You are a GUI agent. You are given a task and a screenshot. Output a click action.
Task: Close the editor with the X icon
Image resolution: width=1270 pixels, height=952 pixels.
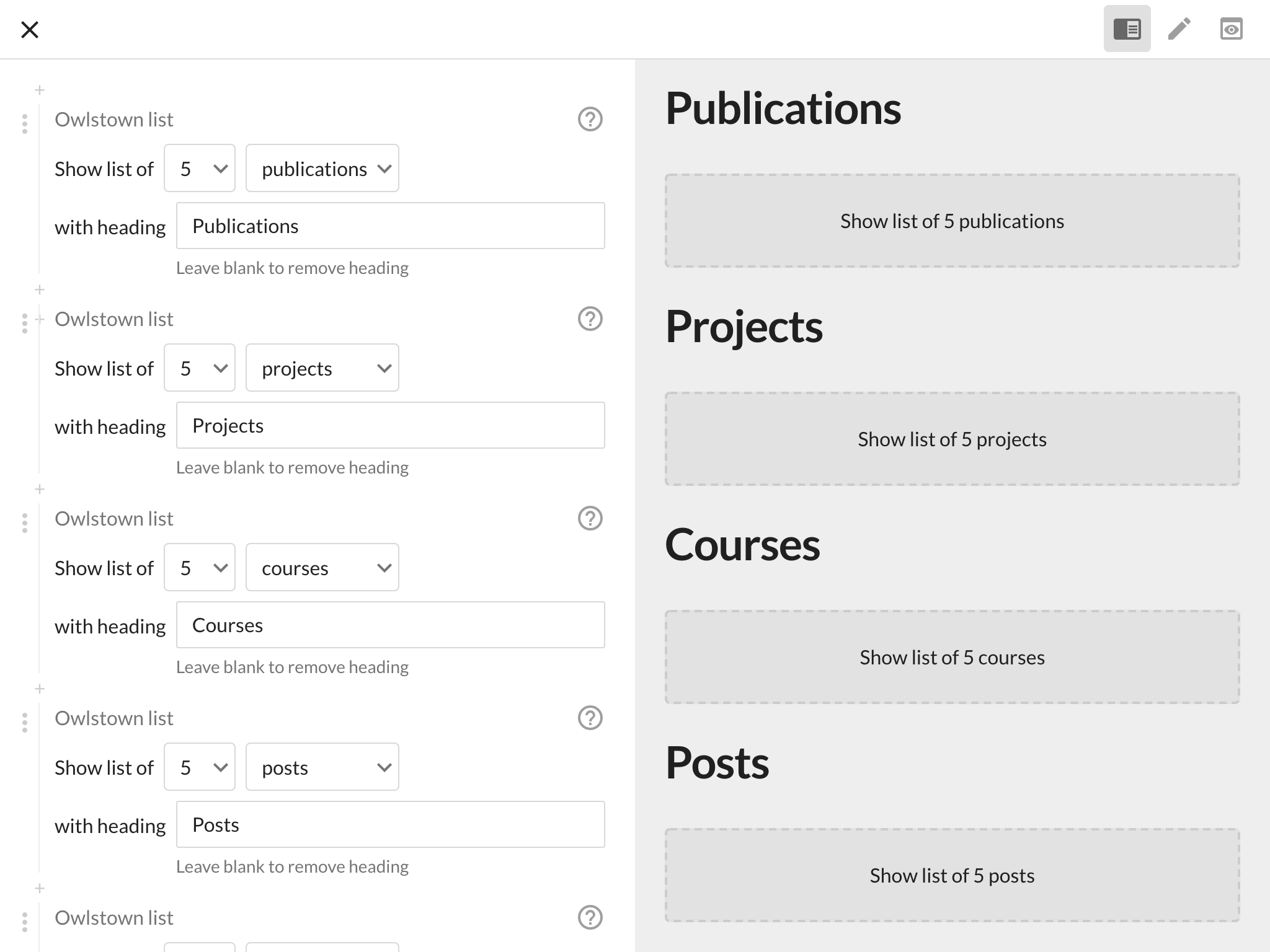coord(30,29)
